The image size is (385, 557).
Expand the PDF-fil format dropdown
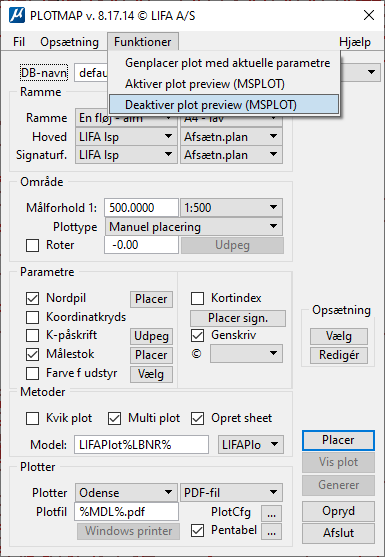coord(232,493)
